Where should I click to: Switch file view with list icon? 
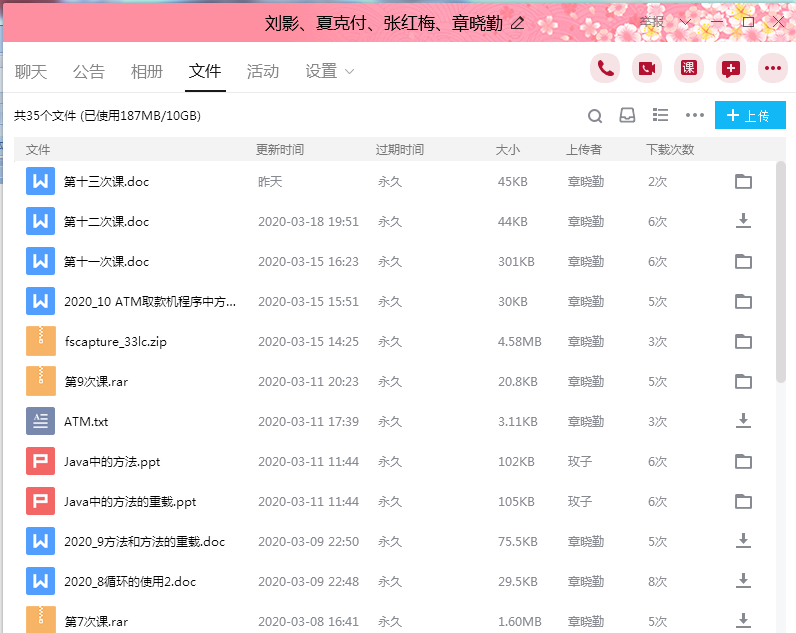(660, 116)
